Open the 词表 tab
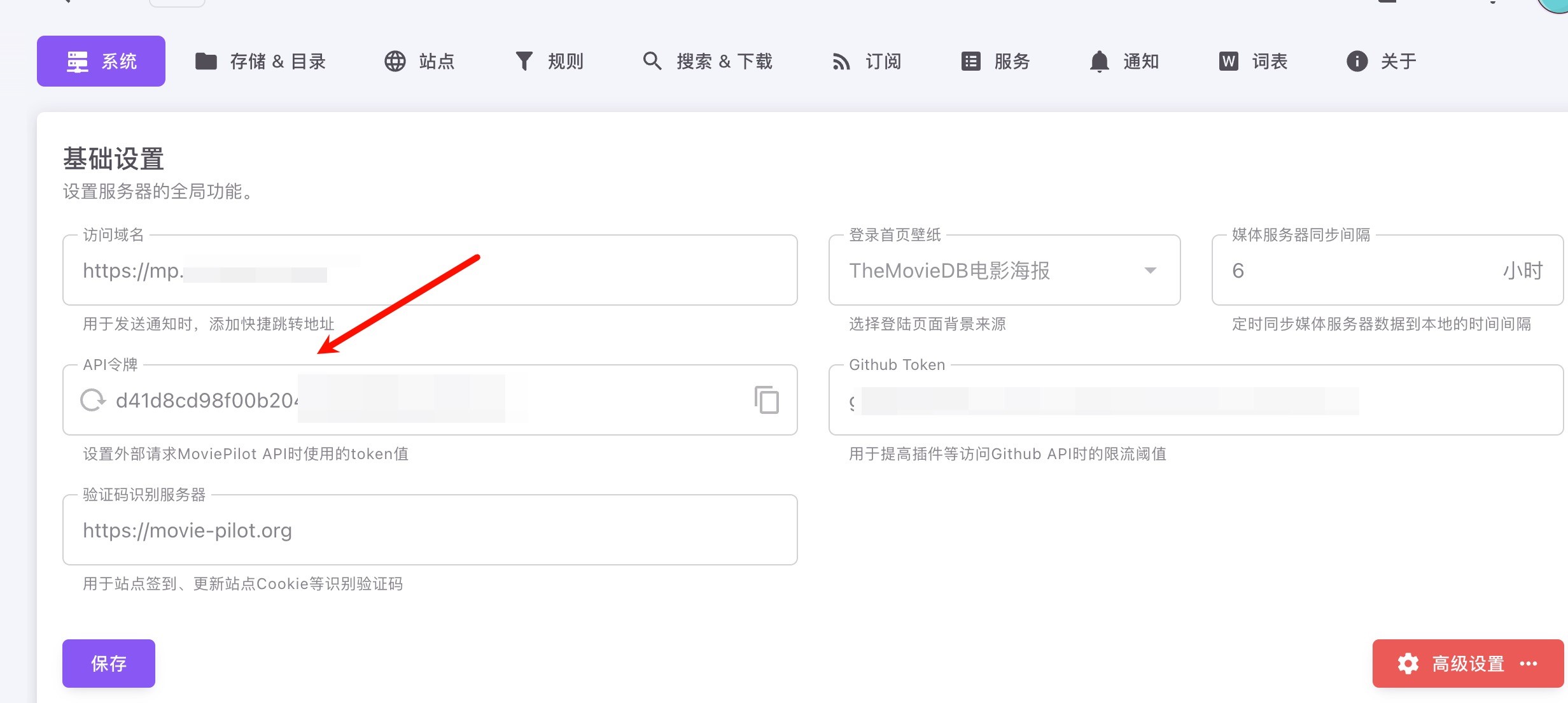 pos(1253,61)
